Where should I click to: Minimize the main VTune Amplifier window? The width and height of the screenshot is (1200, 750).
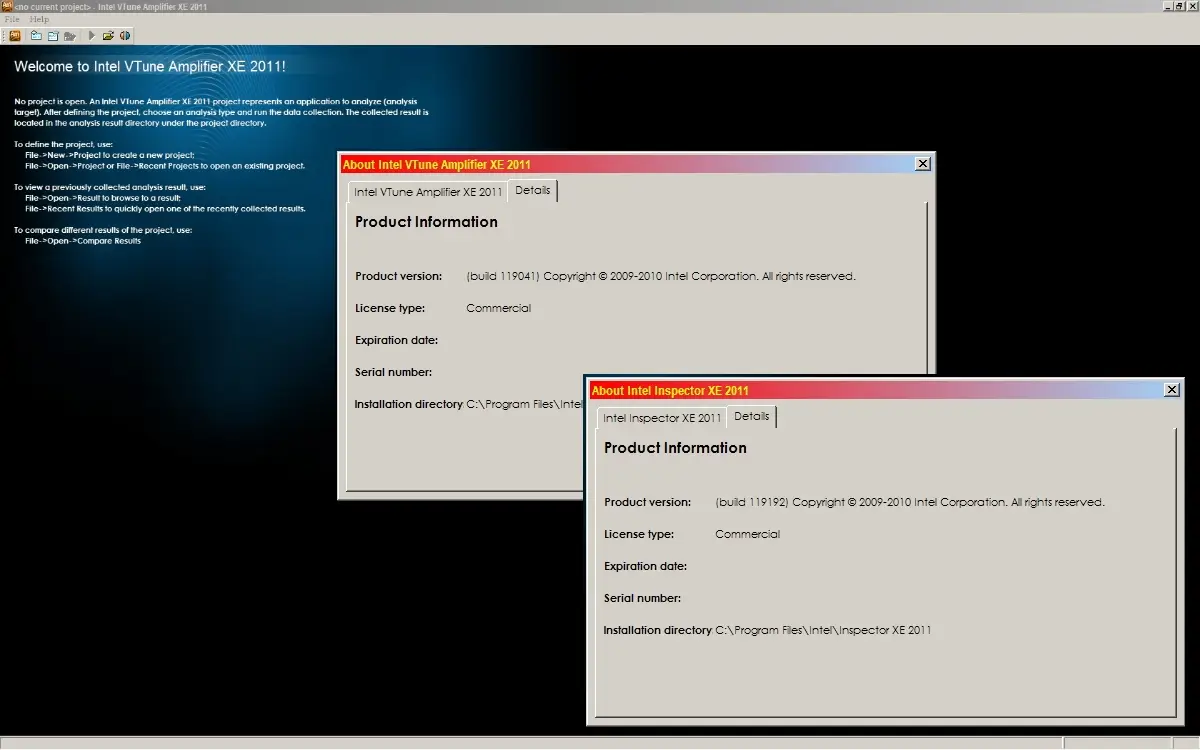tap(1168, 6)
